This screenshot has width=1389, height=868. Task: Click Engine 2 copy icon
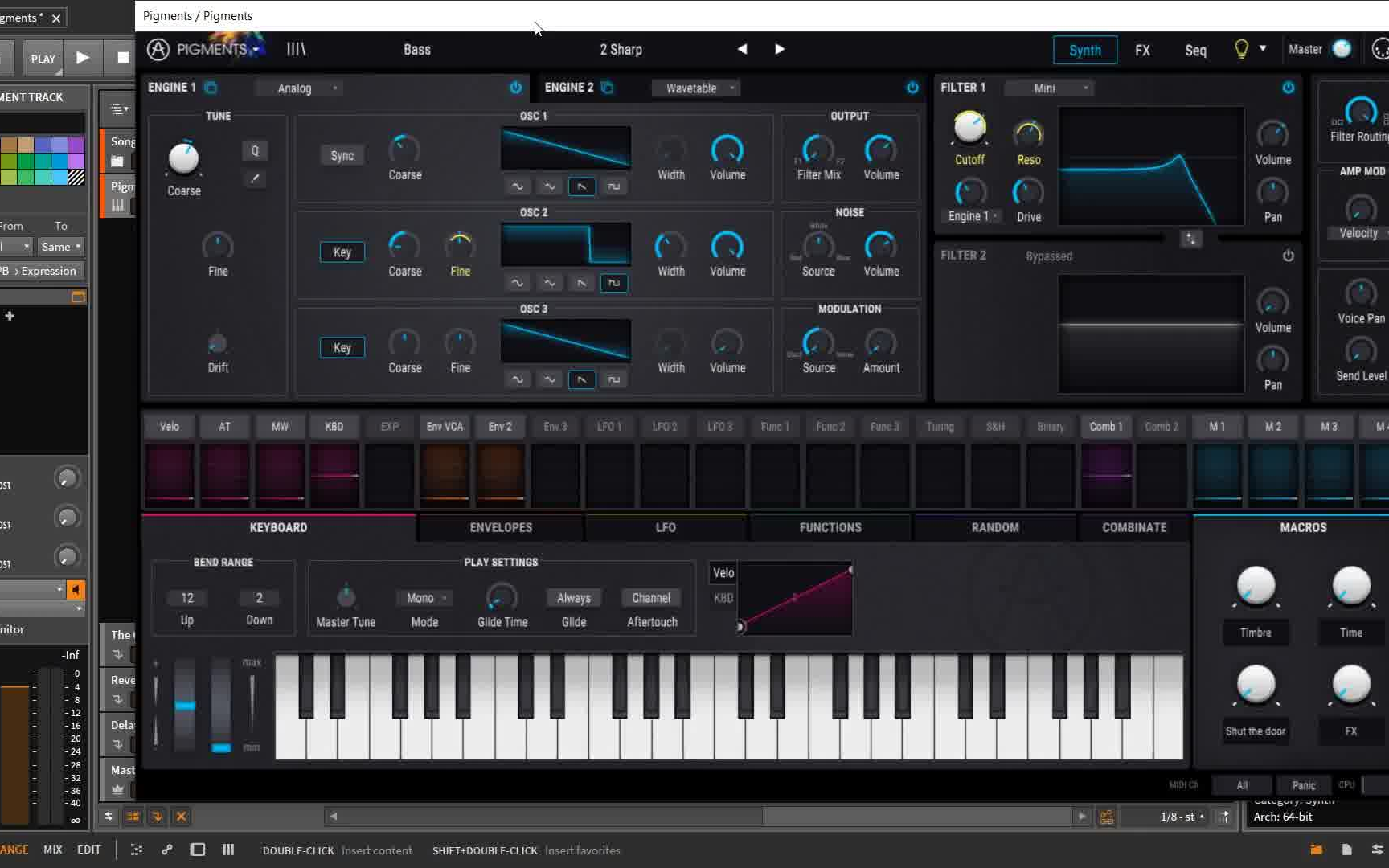(608, 87)
